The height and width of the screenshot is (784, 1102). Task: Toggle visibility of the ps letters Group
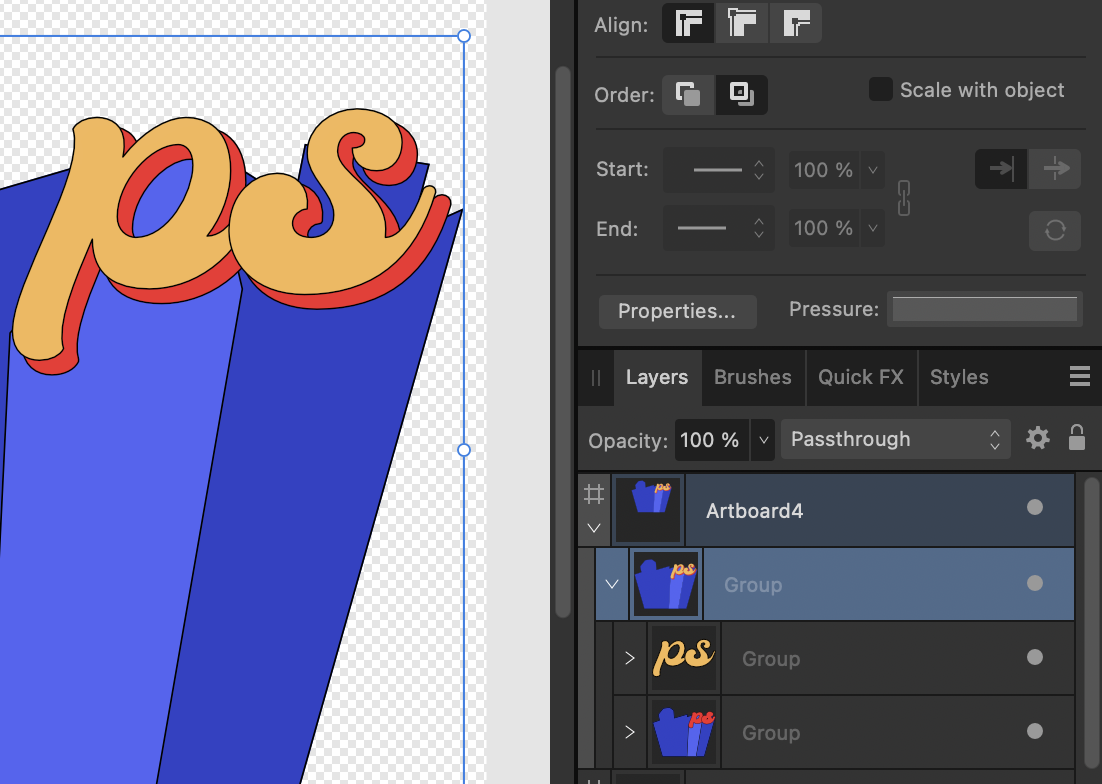point(1035,657)
